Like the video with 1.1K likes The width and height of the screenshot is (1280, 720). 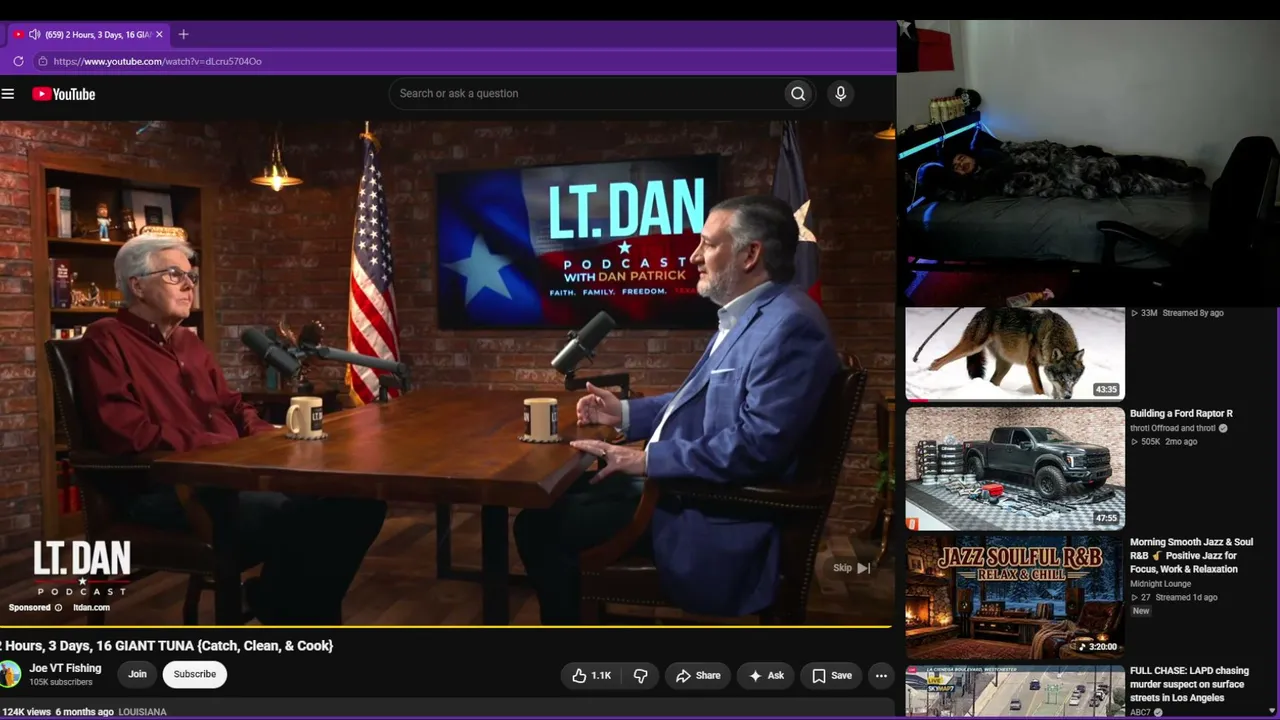(x=591, y=676)
